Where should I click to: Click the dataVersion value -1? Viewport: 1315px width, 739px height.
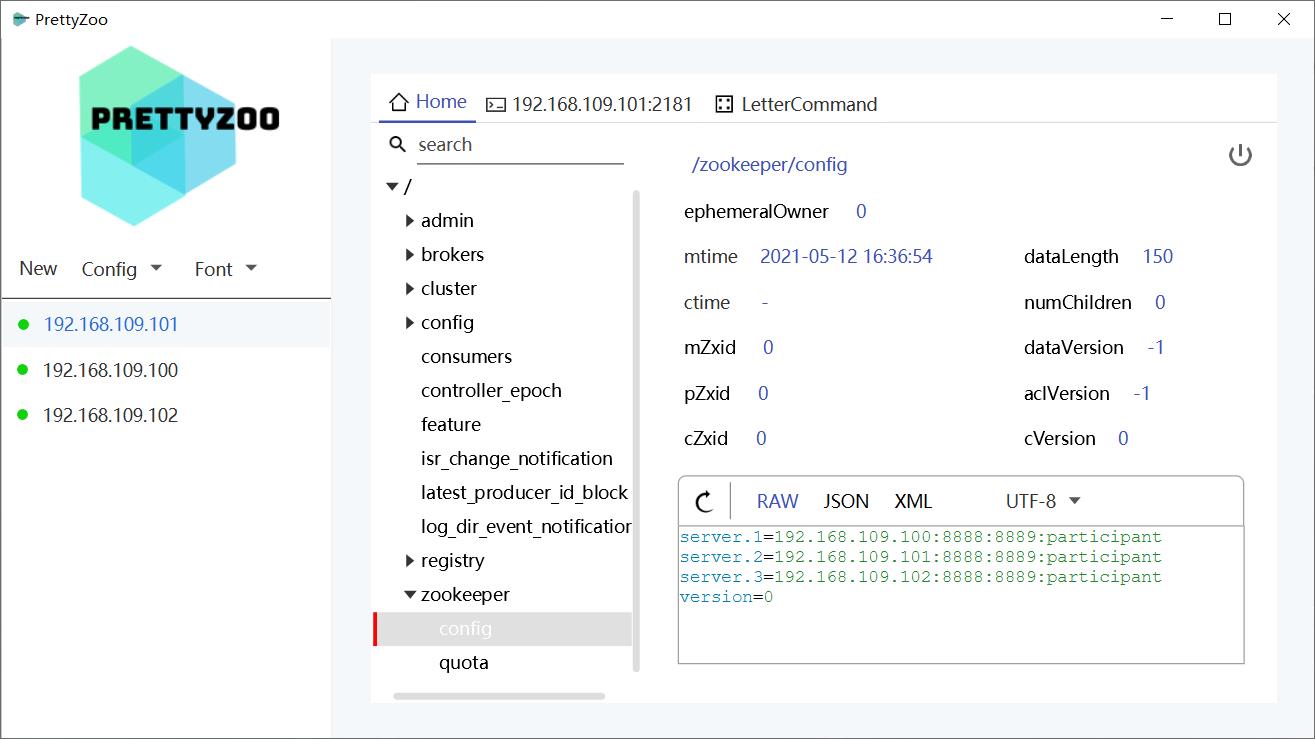tap(1156, 348)
